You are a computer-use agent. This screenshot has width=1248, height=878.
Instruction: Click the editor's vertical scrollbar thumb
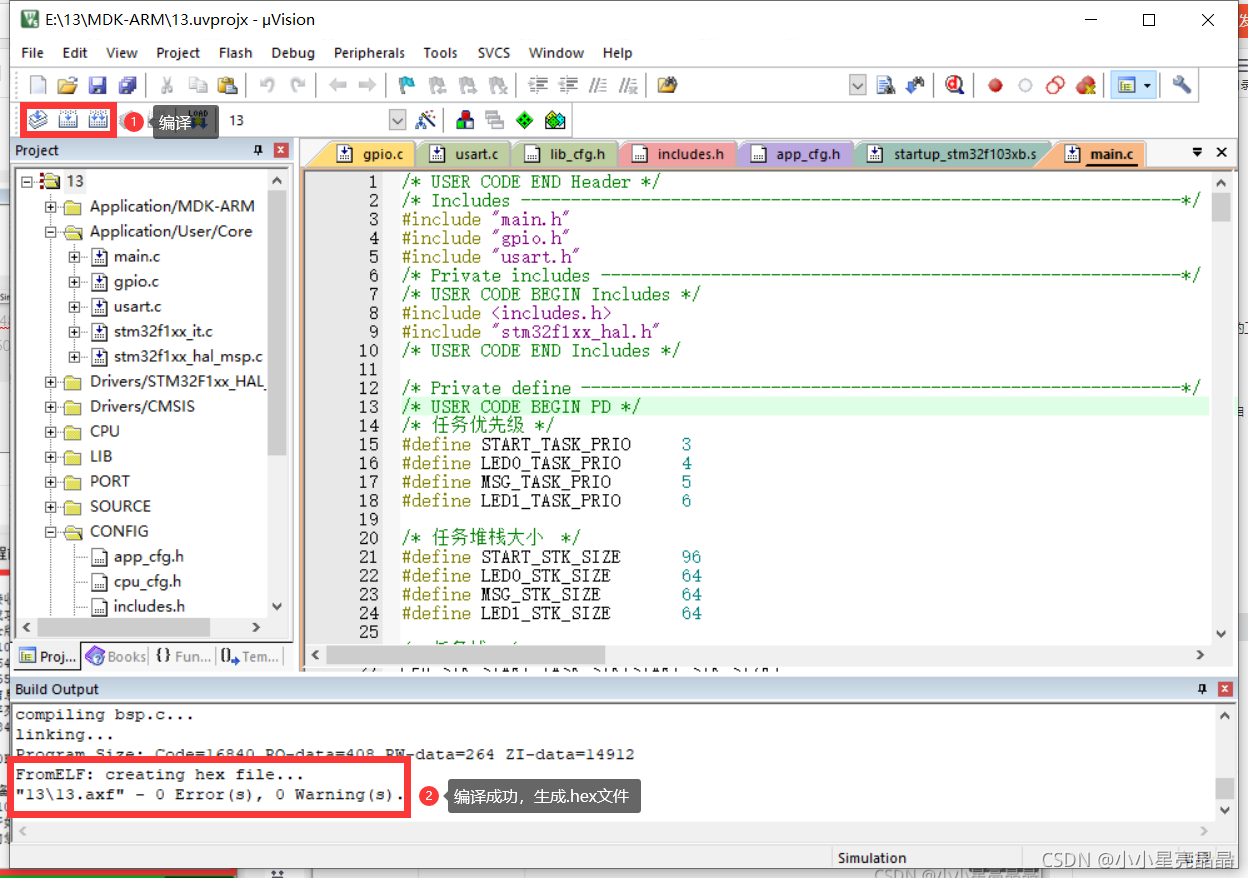point(1221,207)
